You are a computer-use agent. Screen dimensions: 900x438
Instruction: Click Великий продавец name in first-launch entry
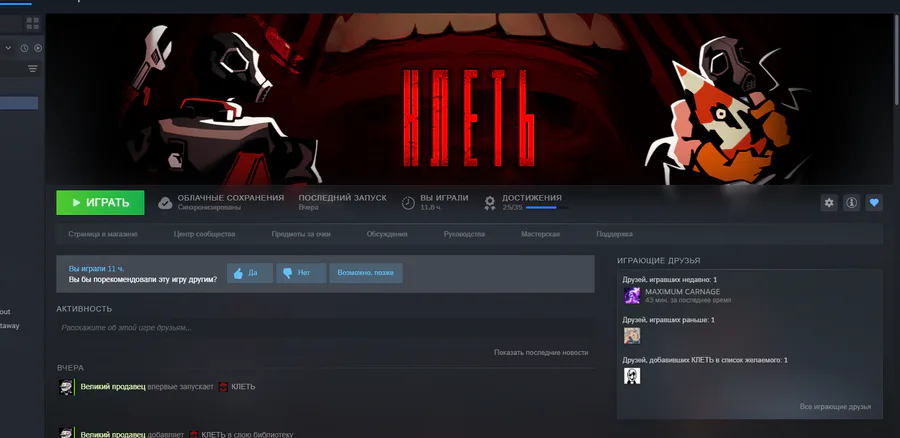[113, 387]
